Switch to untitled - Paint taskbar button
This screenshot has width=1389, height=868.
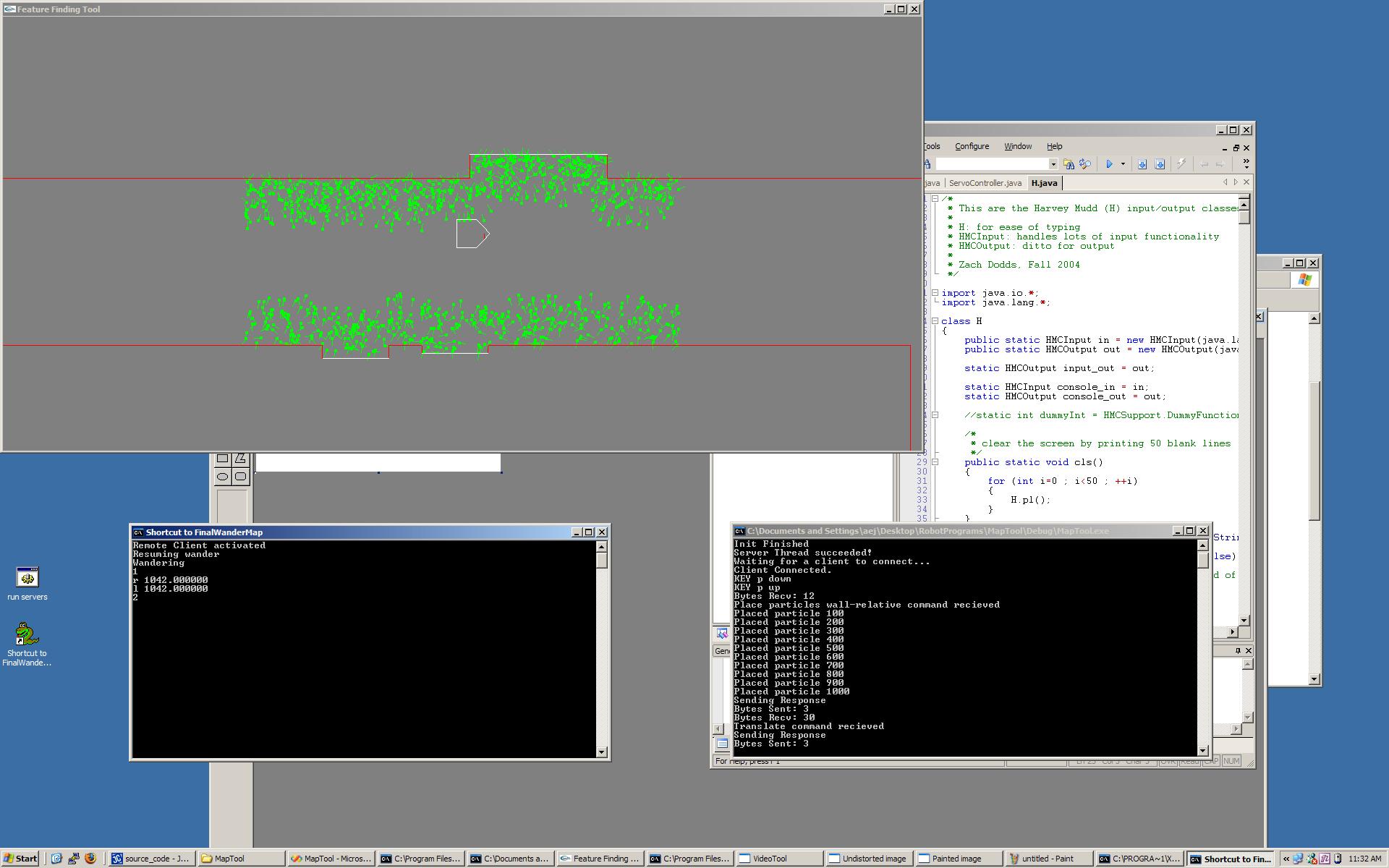tap(1048, 859)
